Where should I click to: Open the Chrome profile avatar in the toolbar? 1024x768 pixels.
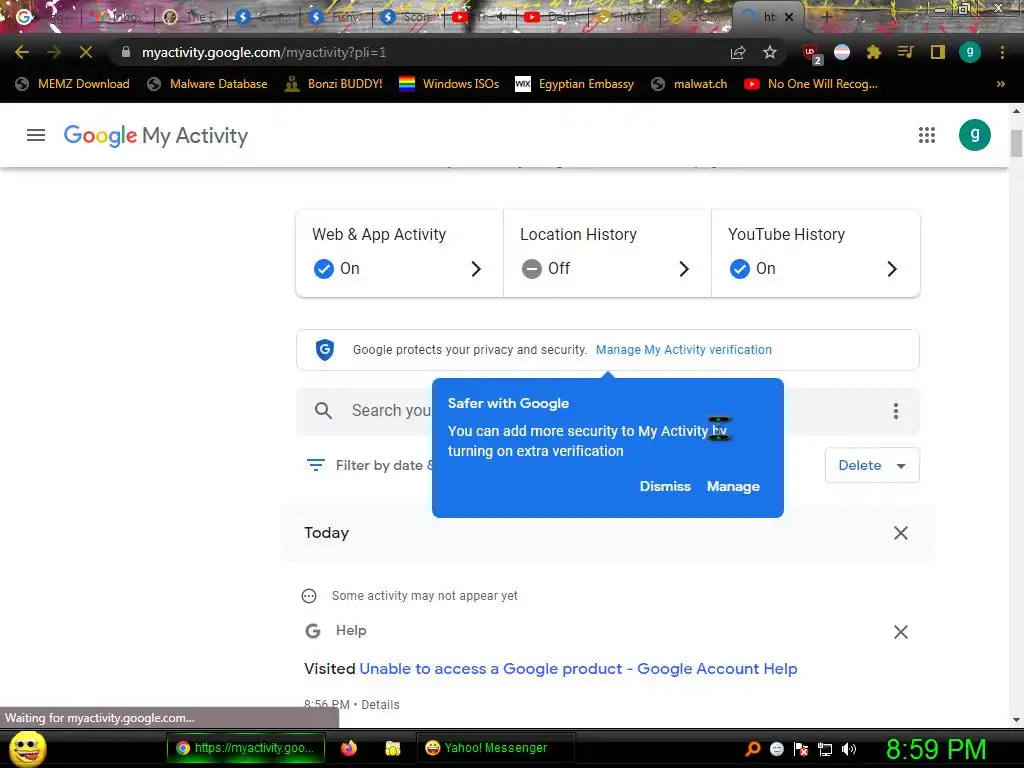[x=970, y=52]
